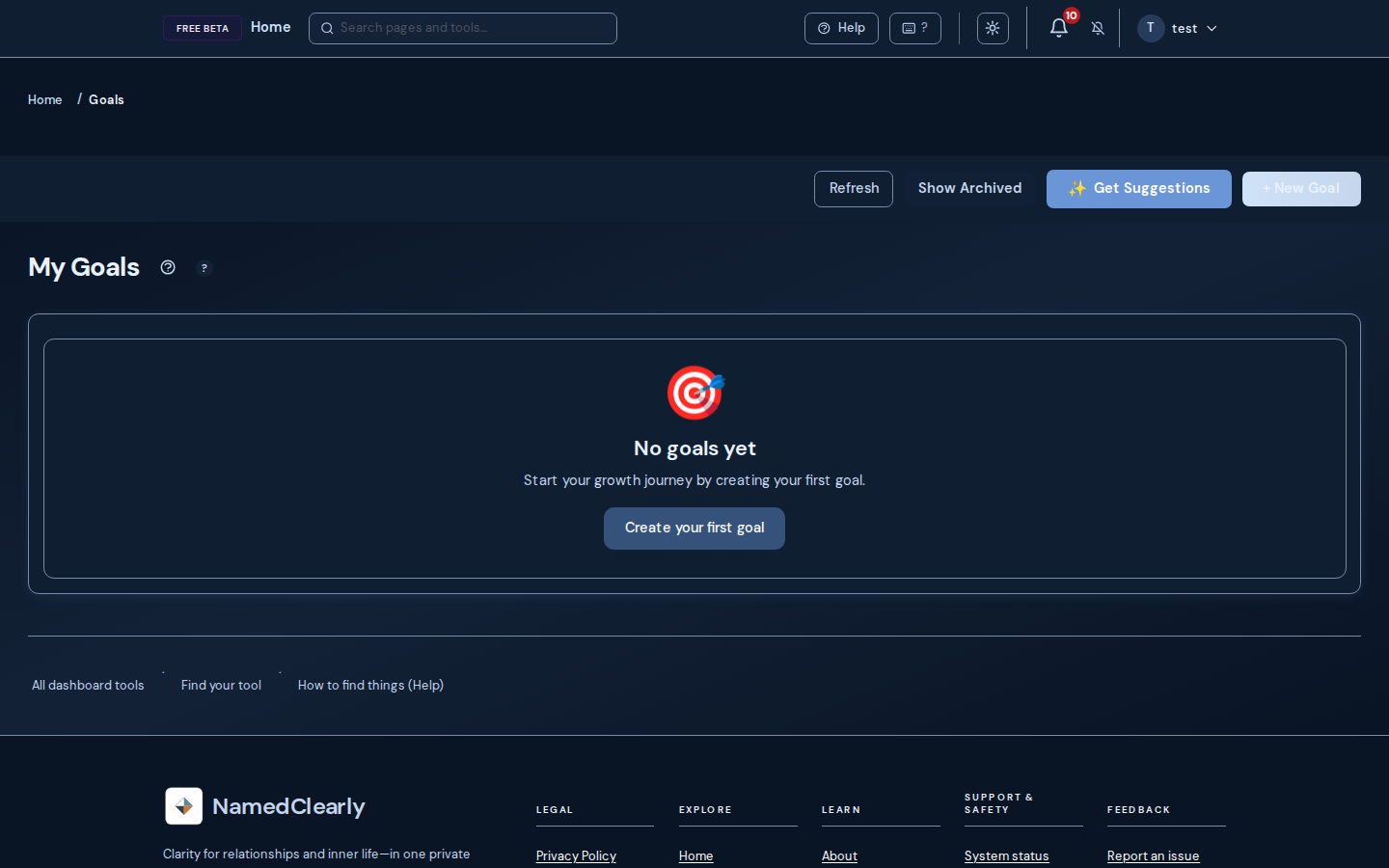Click the No goals yet text
This screenshot has height=868, width=1389.
(694, 448)
